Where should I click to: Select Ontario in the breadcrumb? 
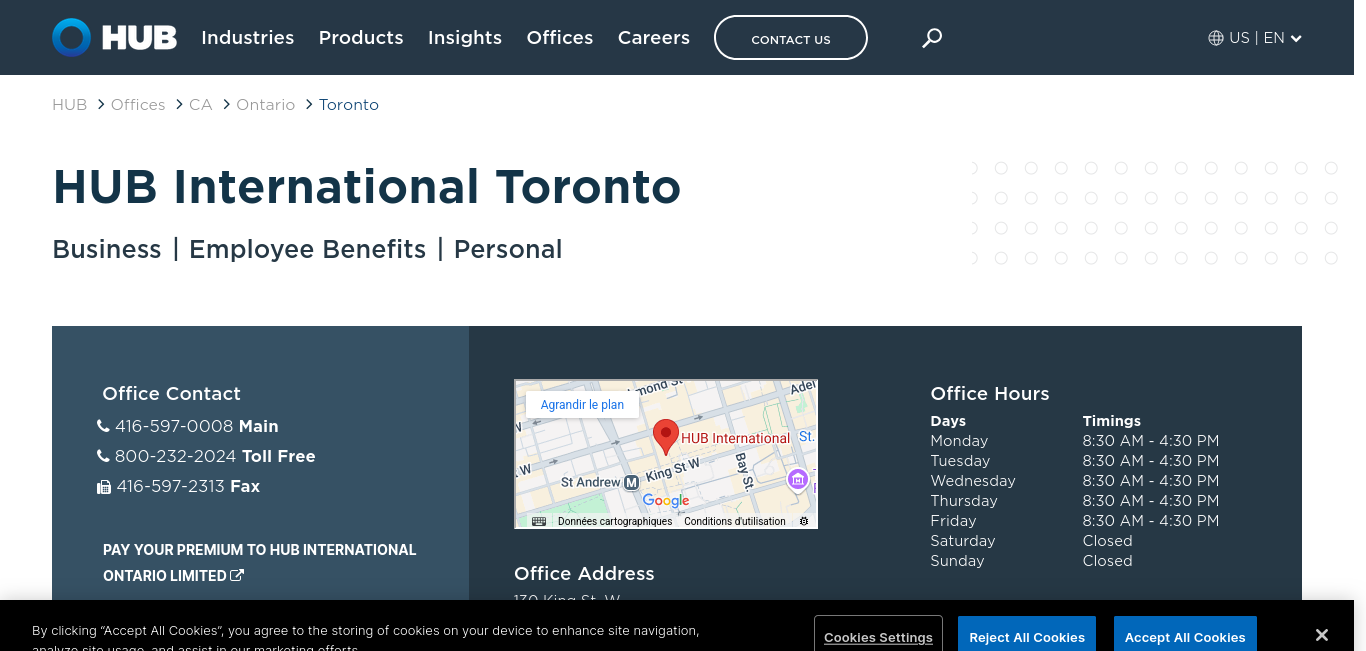click(x=266, y=105)
